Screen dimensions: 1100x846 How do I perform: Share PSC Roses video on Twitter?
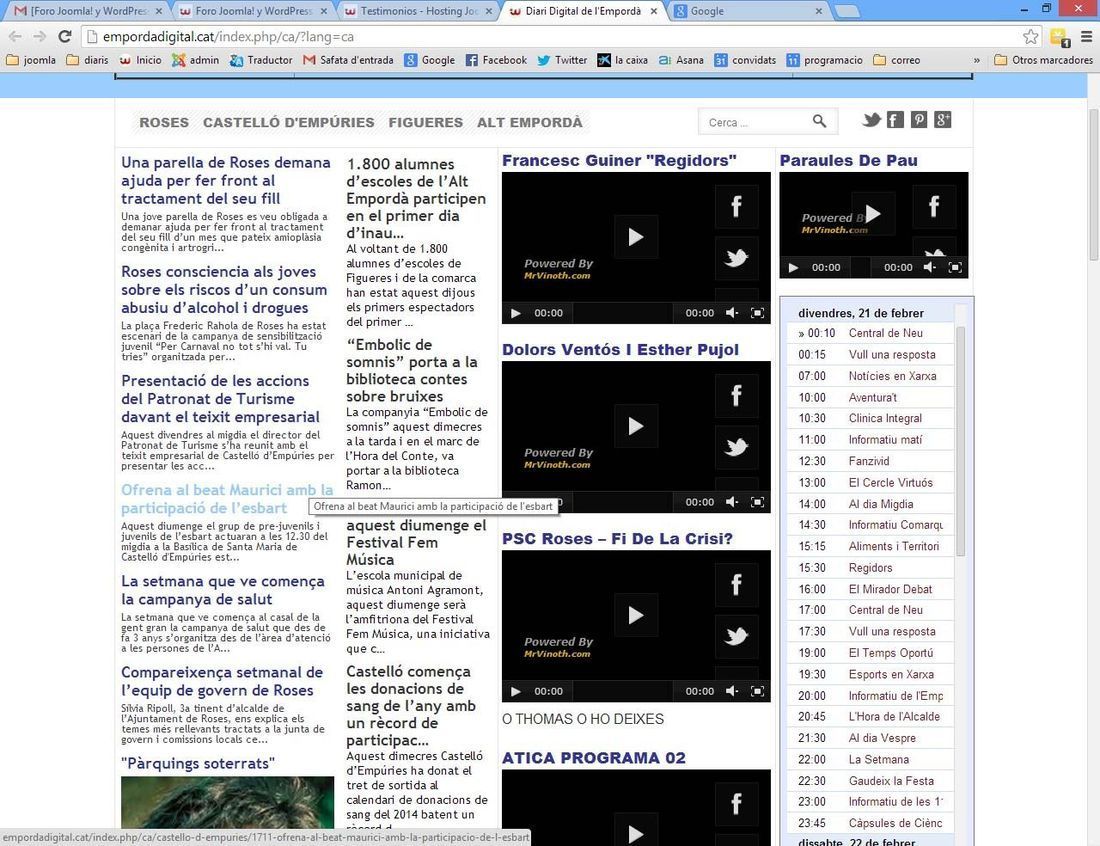[736, 636]
